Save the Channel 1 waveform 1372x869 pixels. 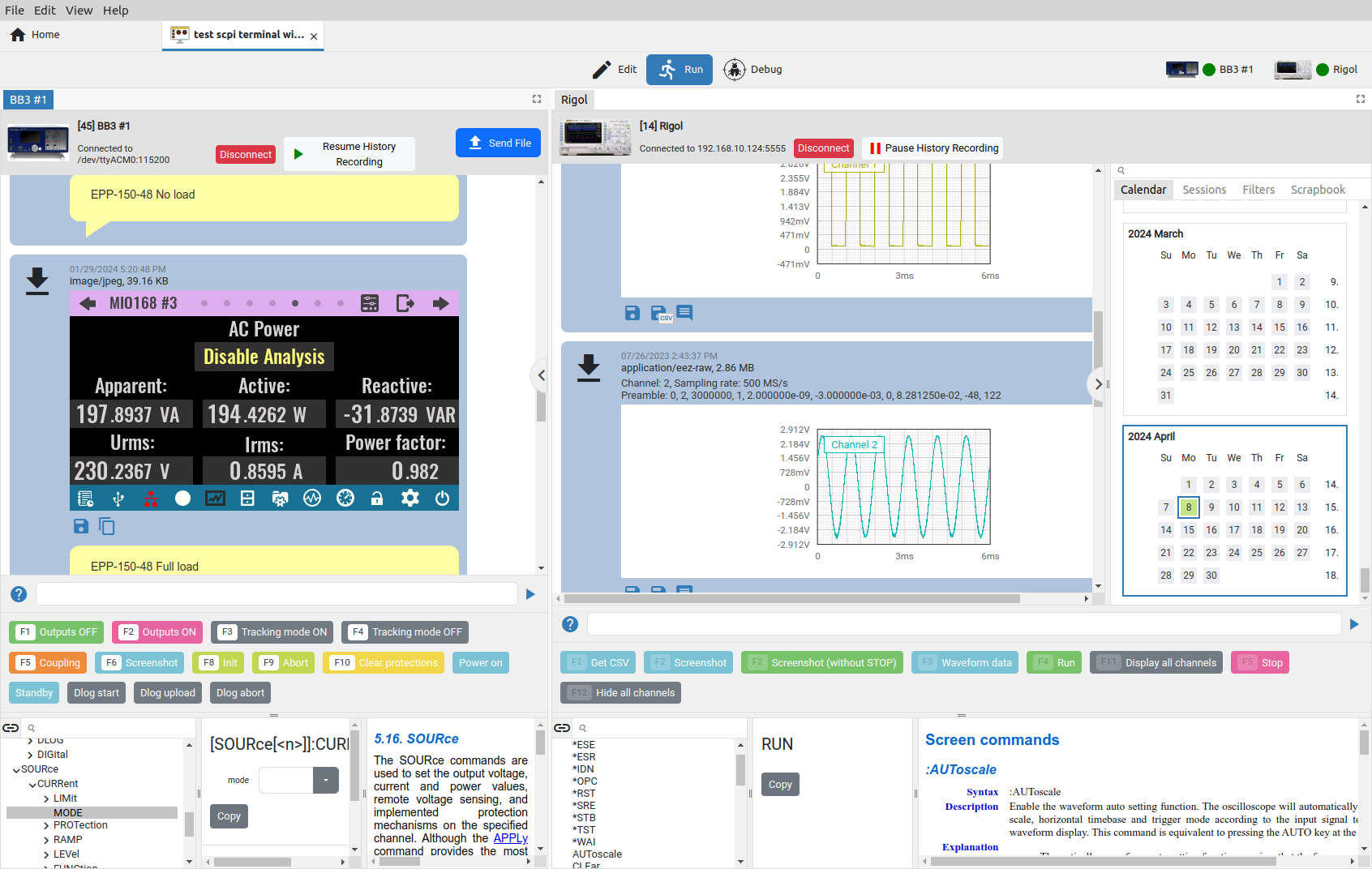[632, 313]
